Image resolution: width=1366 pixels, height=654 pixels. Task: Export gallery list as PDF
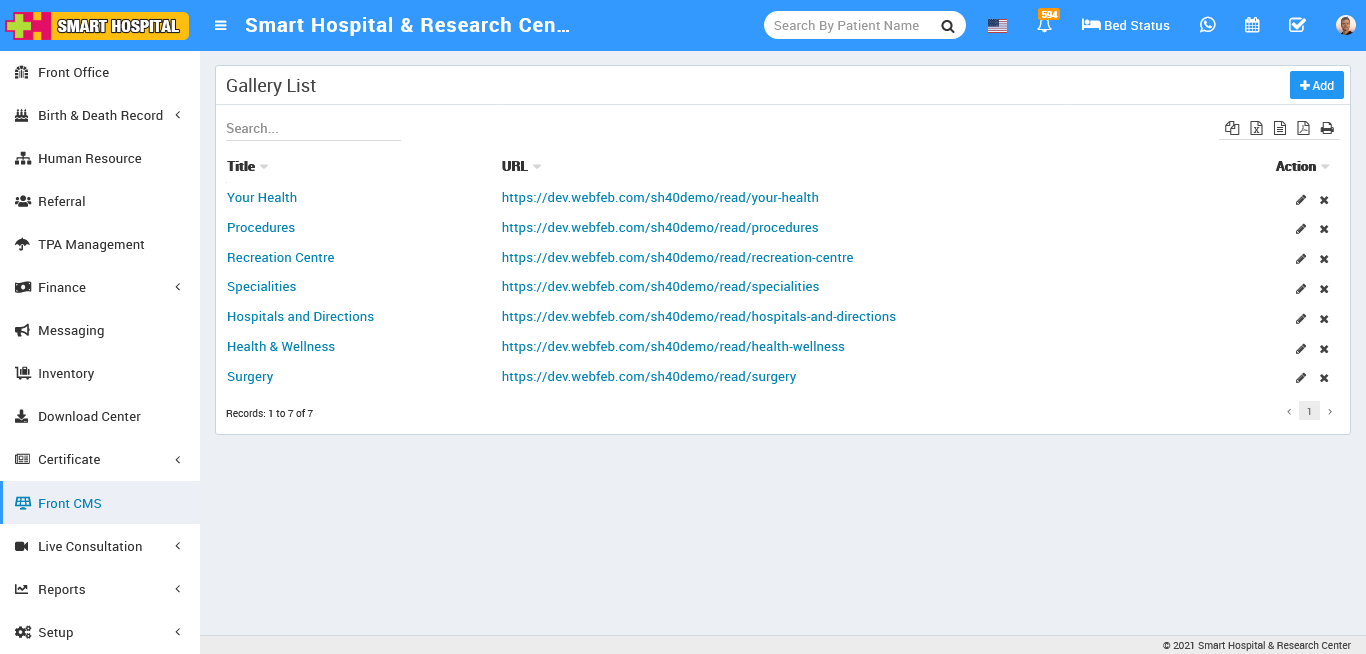tap(1303, 128)
